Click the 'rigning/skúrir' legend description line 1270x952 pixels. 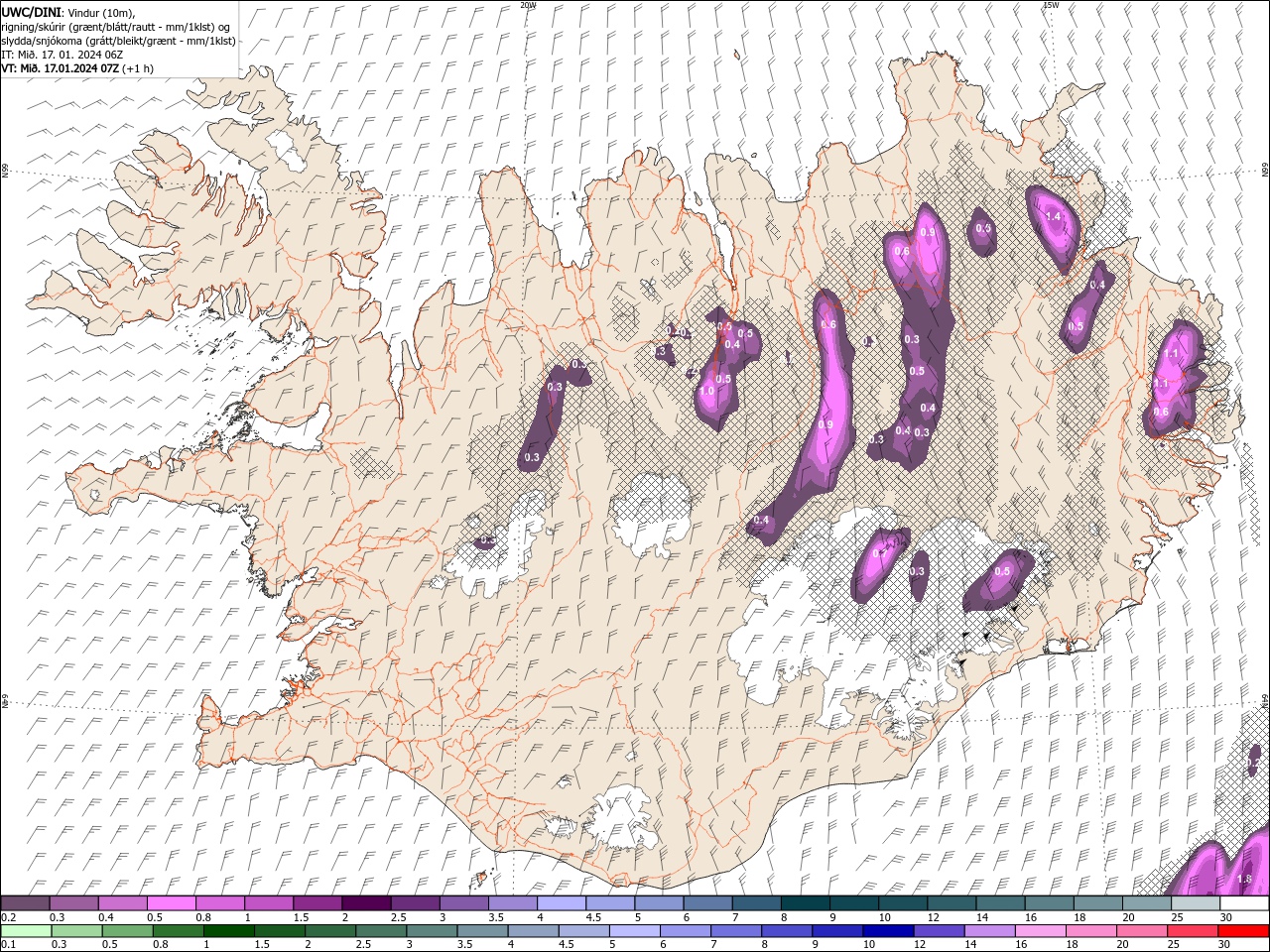(116, 27)
